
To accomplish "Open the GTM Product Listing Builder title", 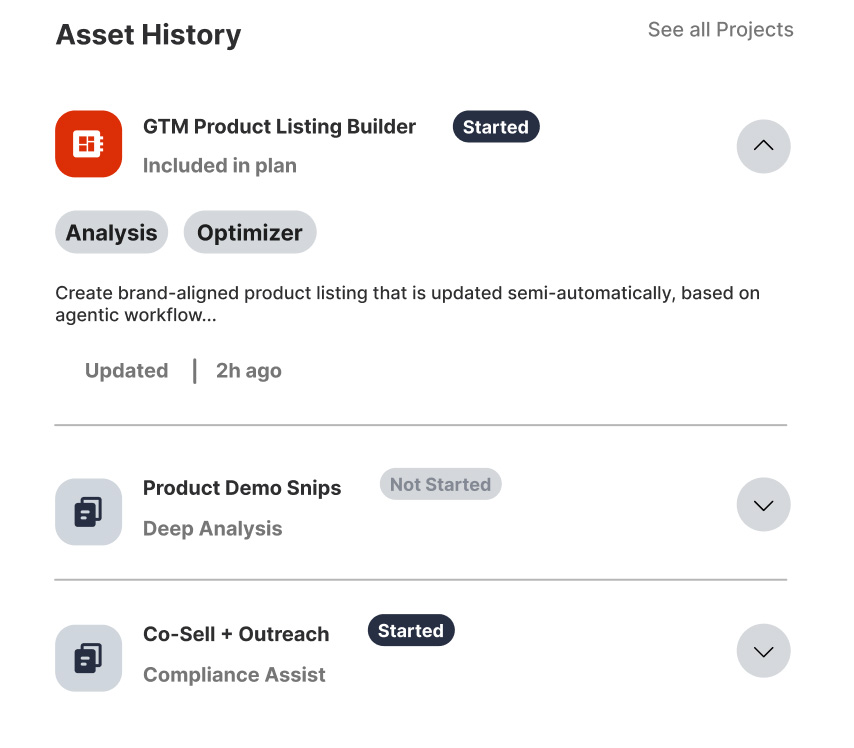I will point(279,127).
